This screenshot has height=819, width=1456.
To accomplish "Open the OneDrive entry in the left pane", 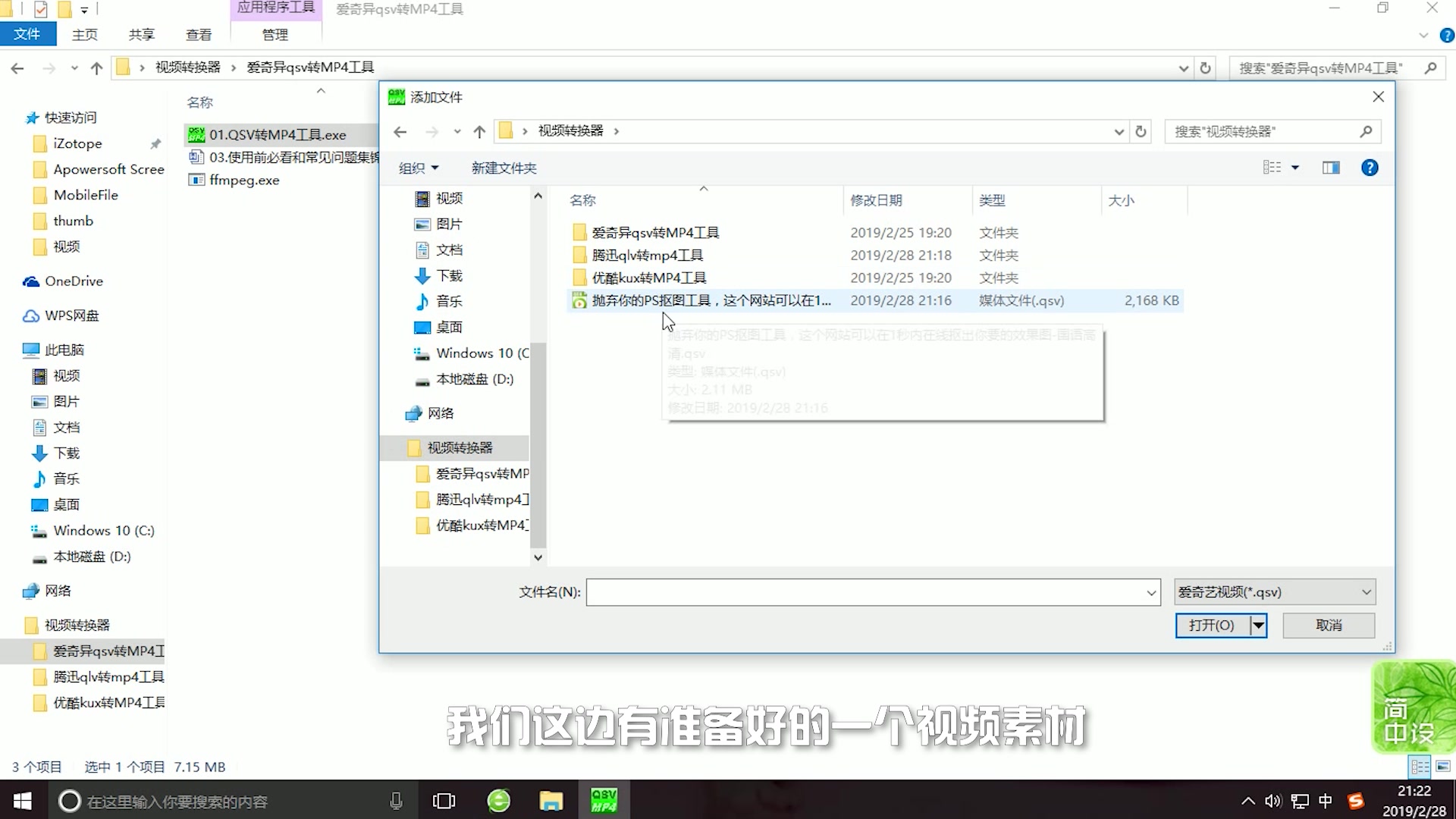I will click(73, 281).
